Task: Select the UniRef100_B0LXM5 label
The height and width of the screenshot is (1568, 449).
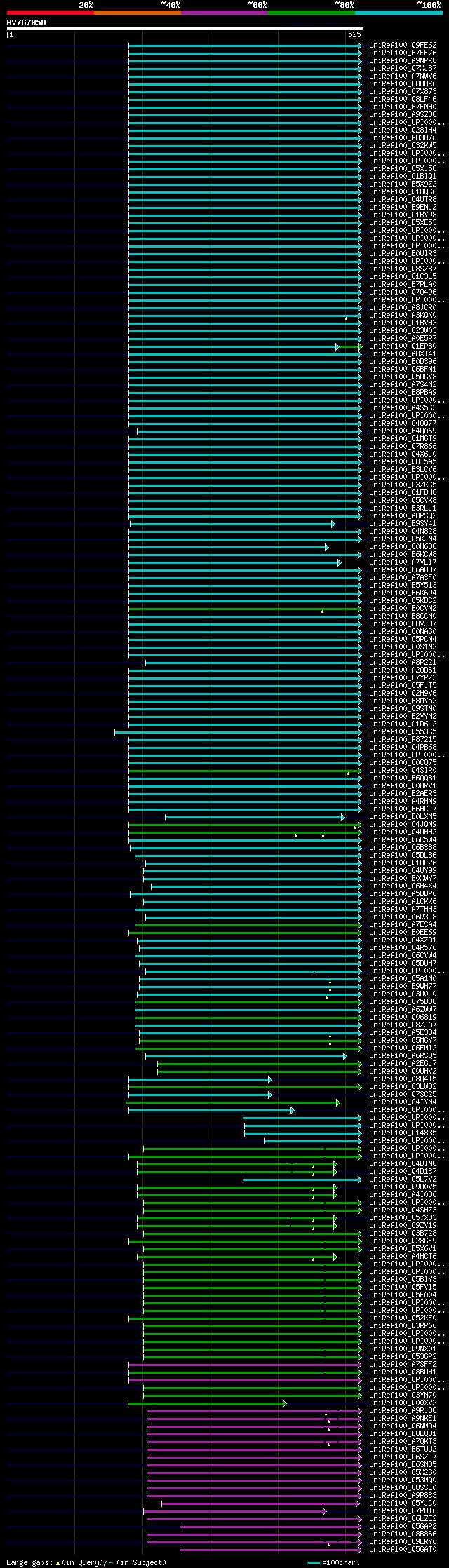Action: click(403, 817)
